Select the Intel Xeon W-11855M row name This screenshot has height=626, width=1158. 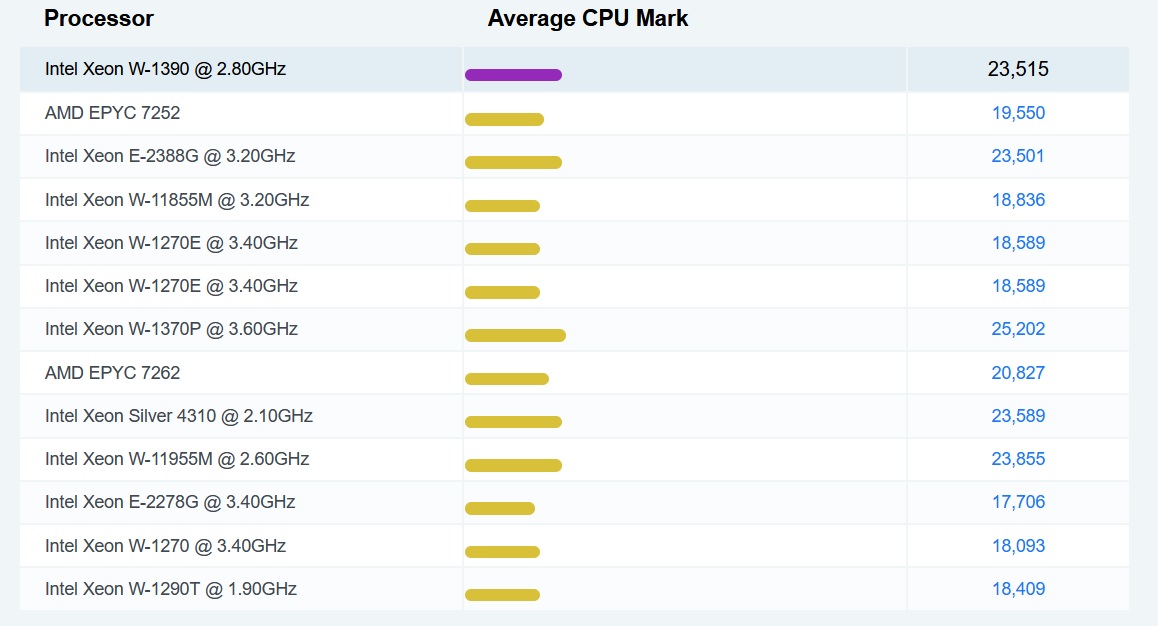(177, 200)
